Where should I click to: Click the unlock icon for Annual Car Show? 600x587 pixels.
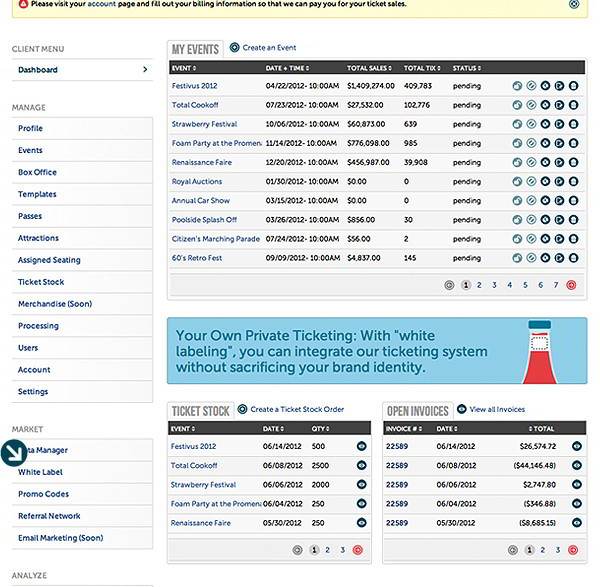[517, 201]
